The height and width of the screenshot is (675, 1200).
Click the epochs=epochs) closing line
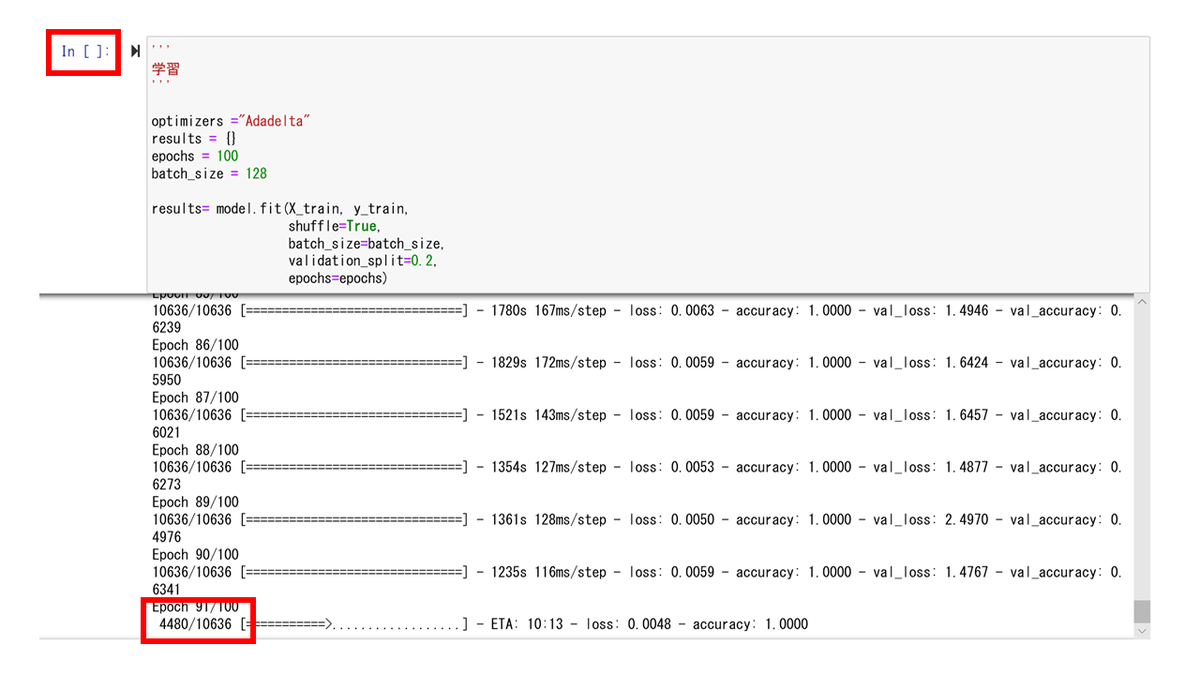[x=337, y=278]
